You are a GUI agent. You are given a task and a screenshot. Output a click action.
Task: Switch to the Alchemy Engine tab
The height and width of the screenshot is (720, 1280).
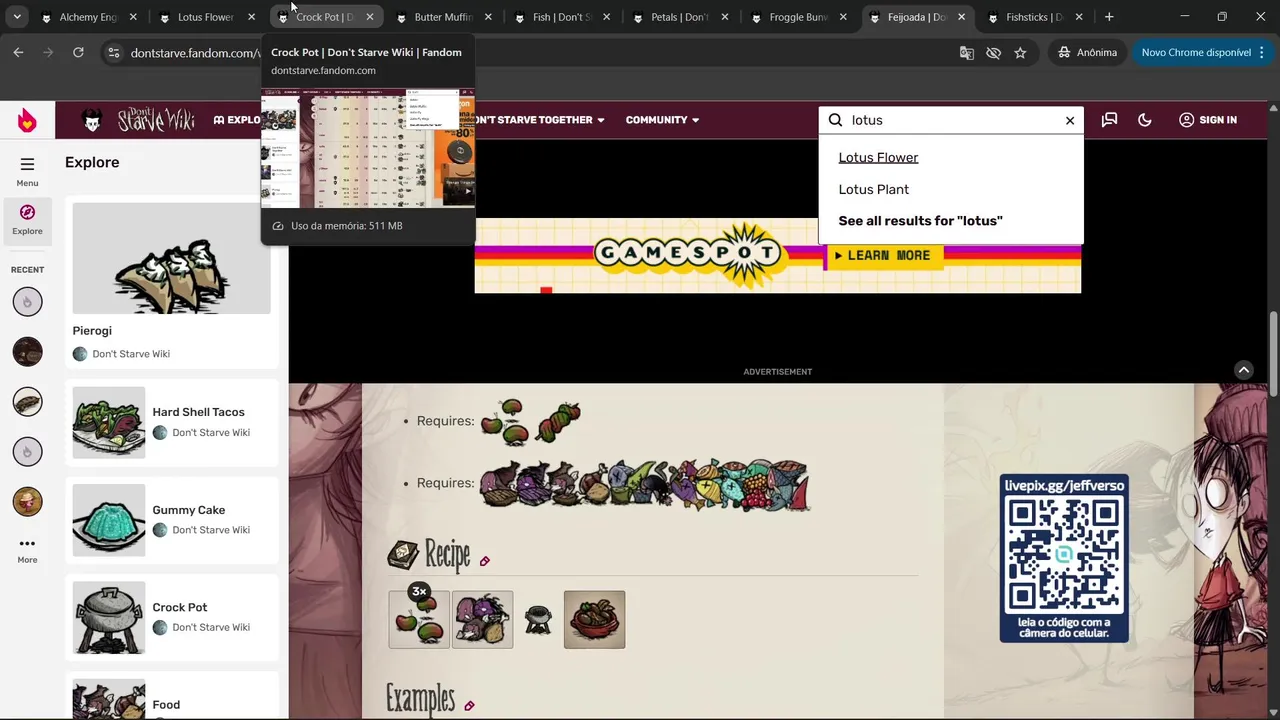[x=88, y=17]
